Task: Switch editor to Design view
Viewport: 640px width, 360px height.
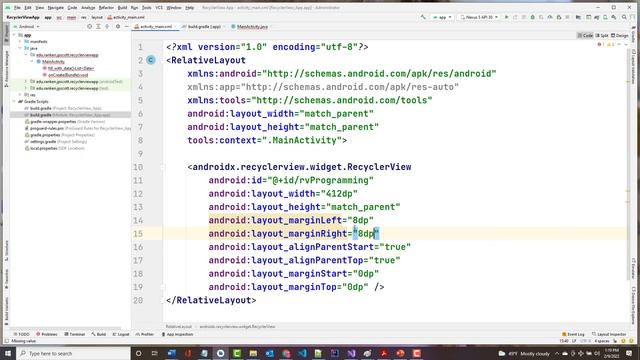Action: point(620,36)
